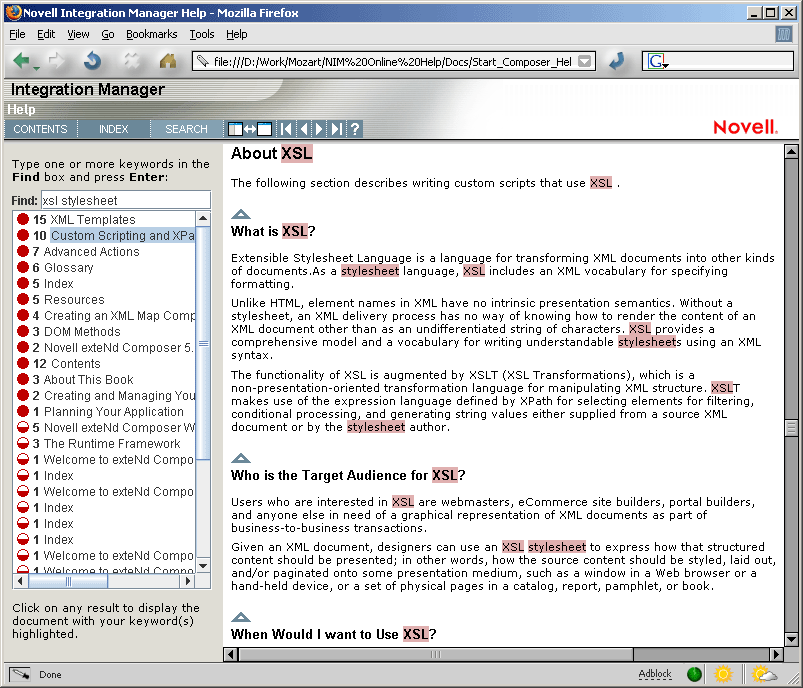The width and height of the screenshot is (803, 688).
Task: Click the browser Forward arrow
Action: (x=56, y=61)
